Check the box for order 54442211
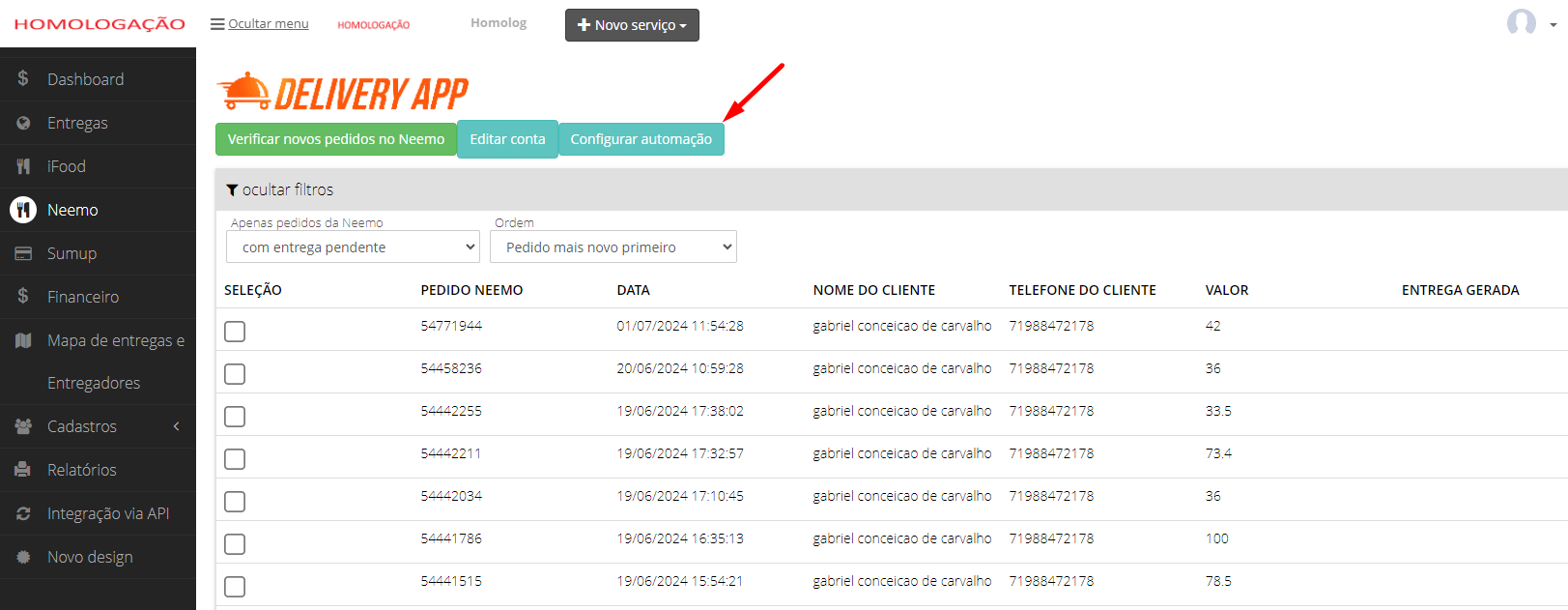 pyautogui.click(x=235, y=459)
